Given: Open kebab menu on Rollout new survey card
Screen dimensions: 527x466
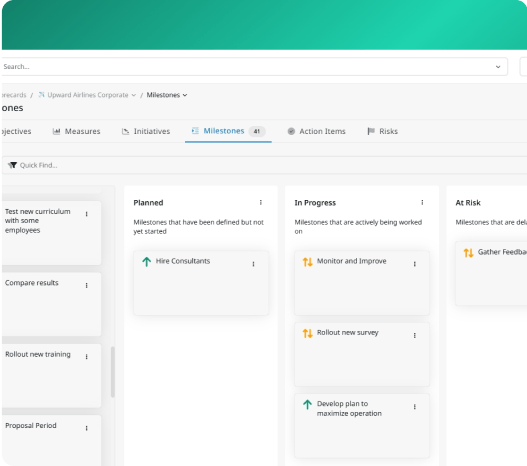Looking at the screenshot, I should (x=415, y=335).
